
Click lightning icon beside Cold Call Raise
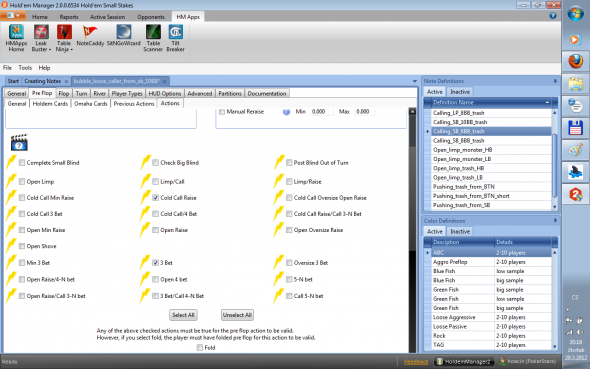(146, 197)
